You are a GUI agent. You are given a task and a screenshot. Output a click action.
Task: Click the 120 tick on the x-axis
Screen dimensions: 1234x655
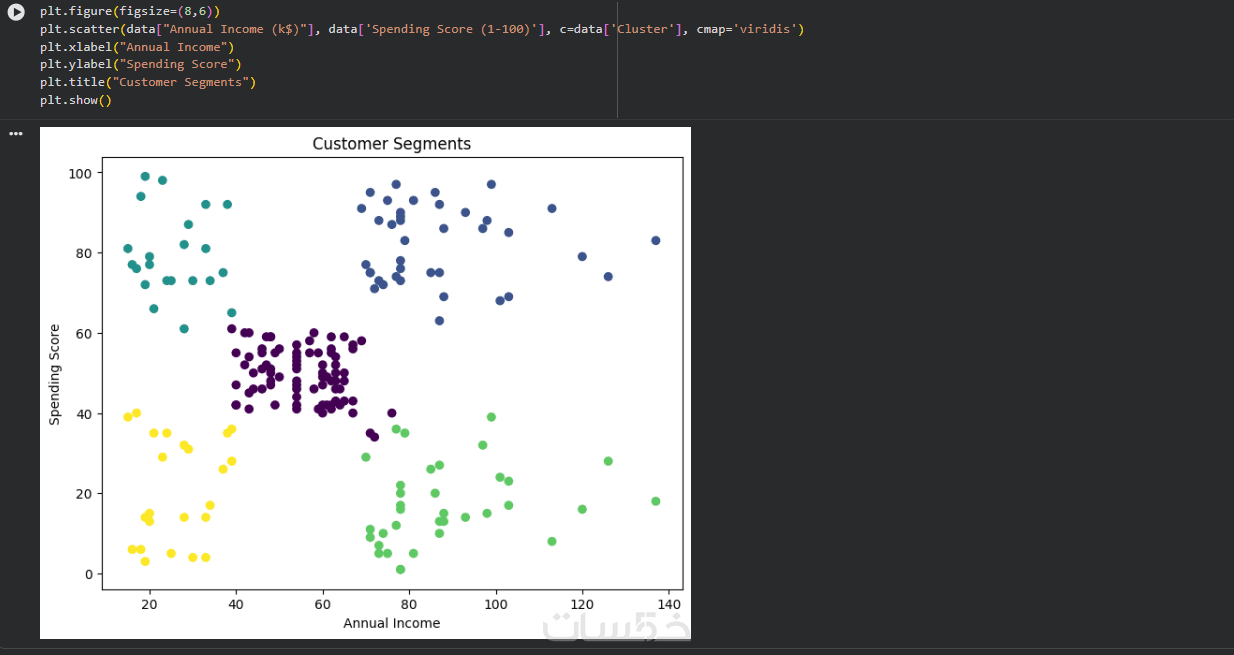(x=582, y=605)
